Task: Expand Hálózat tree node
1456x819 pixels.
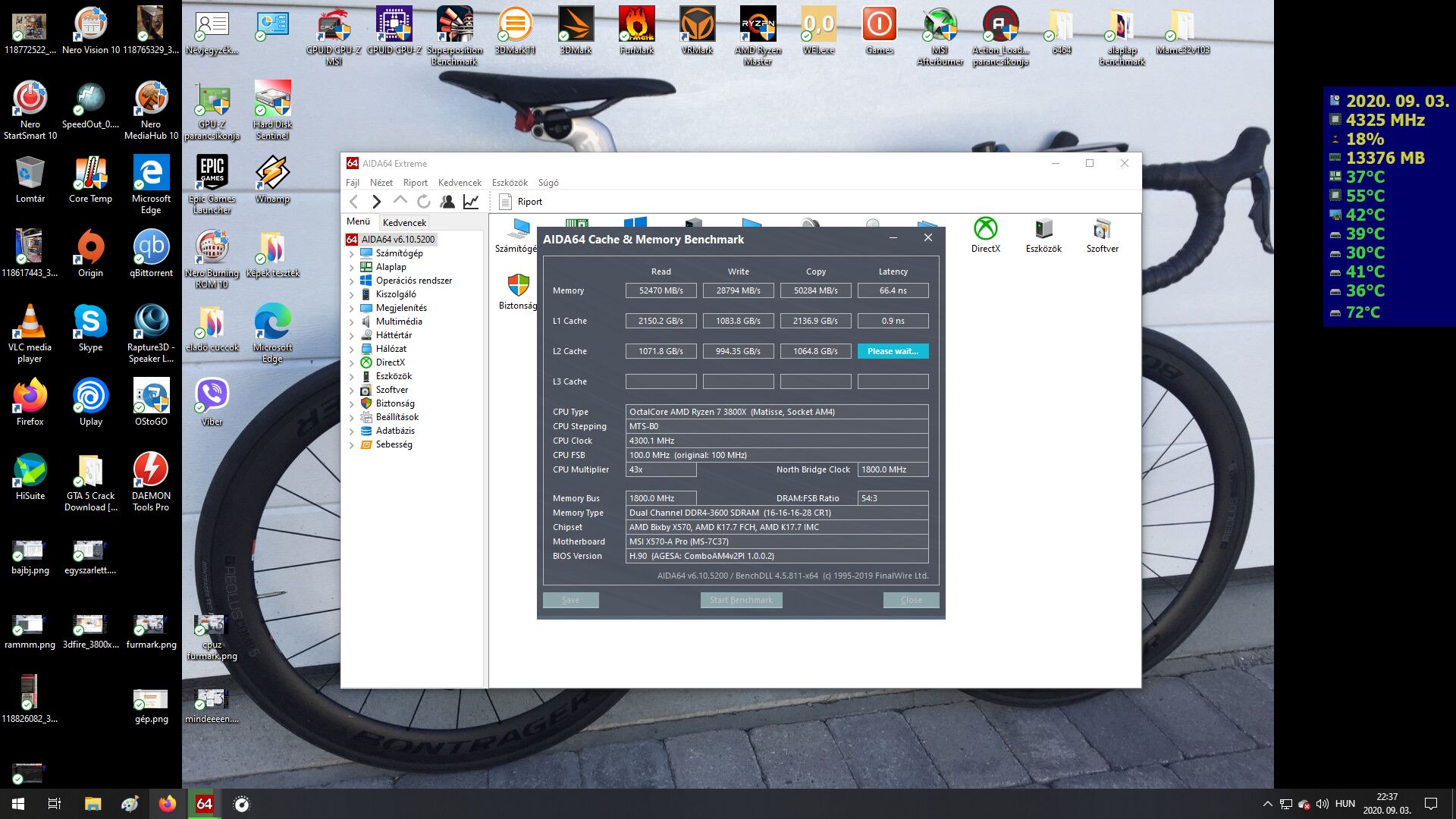Action: click(351, 350)
